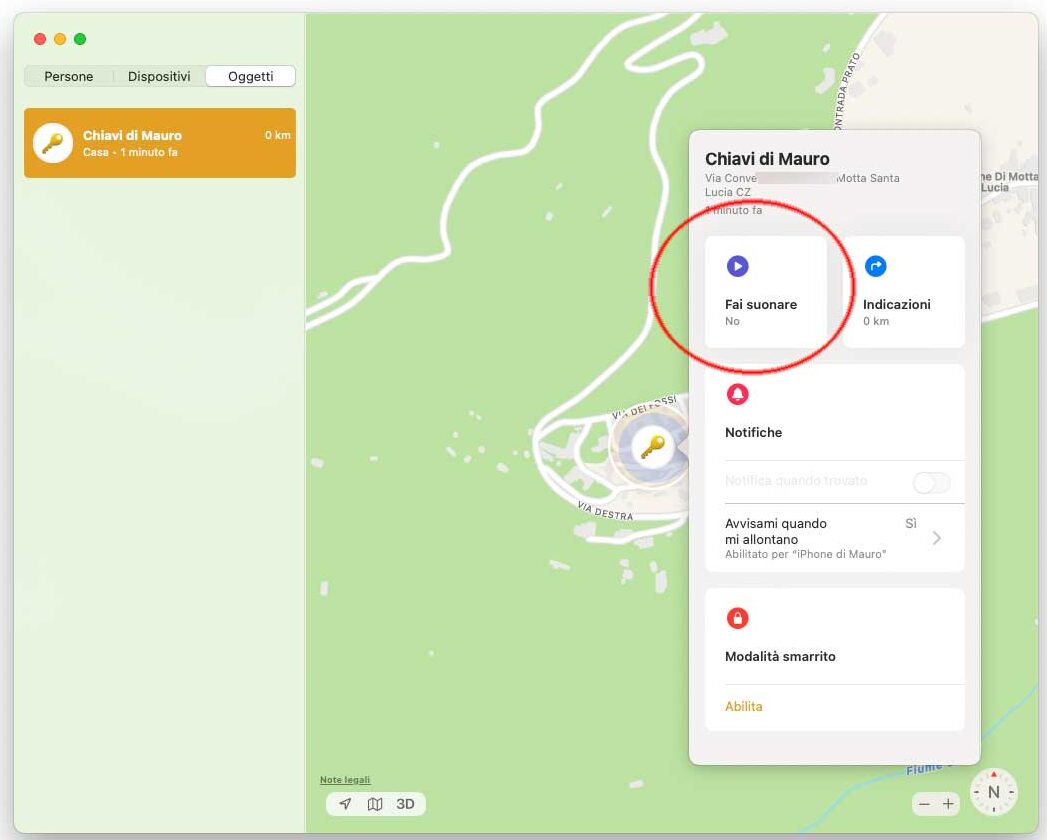Minimize window with yellow button
Screen dimensions: 1047x840
point(60,39)
